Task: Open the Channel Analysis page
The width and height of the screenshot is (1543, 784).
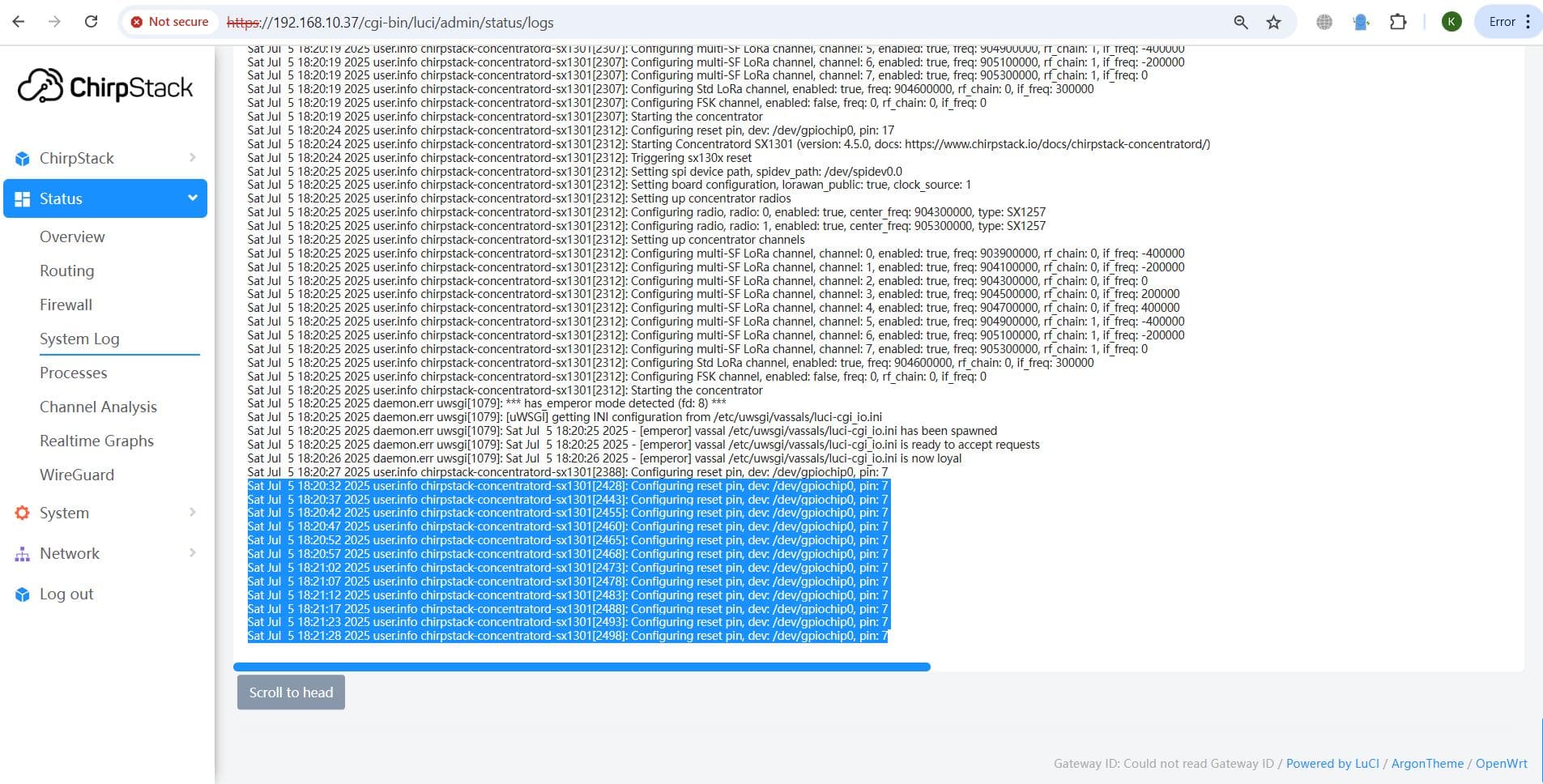Action: click(98, 407)
